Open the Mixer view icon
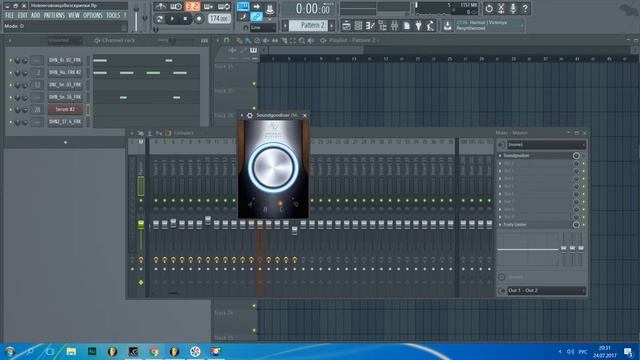The height and width of the screenshot is (360, 640). (395, 26)
